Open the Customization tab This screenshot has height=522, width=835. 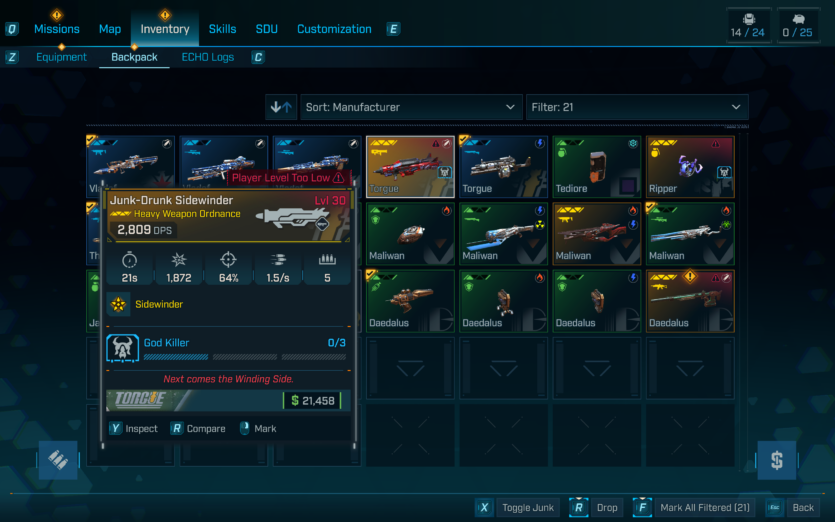pos(334,29)
